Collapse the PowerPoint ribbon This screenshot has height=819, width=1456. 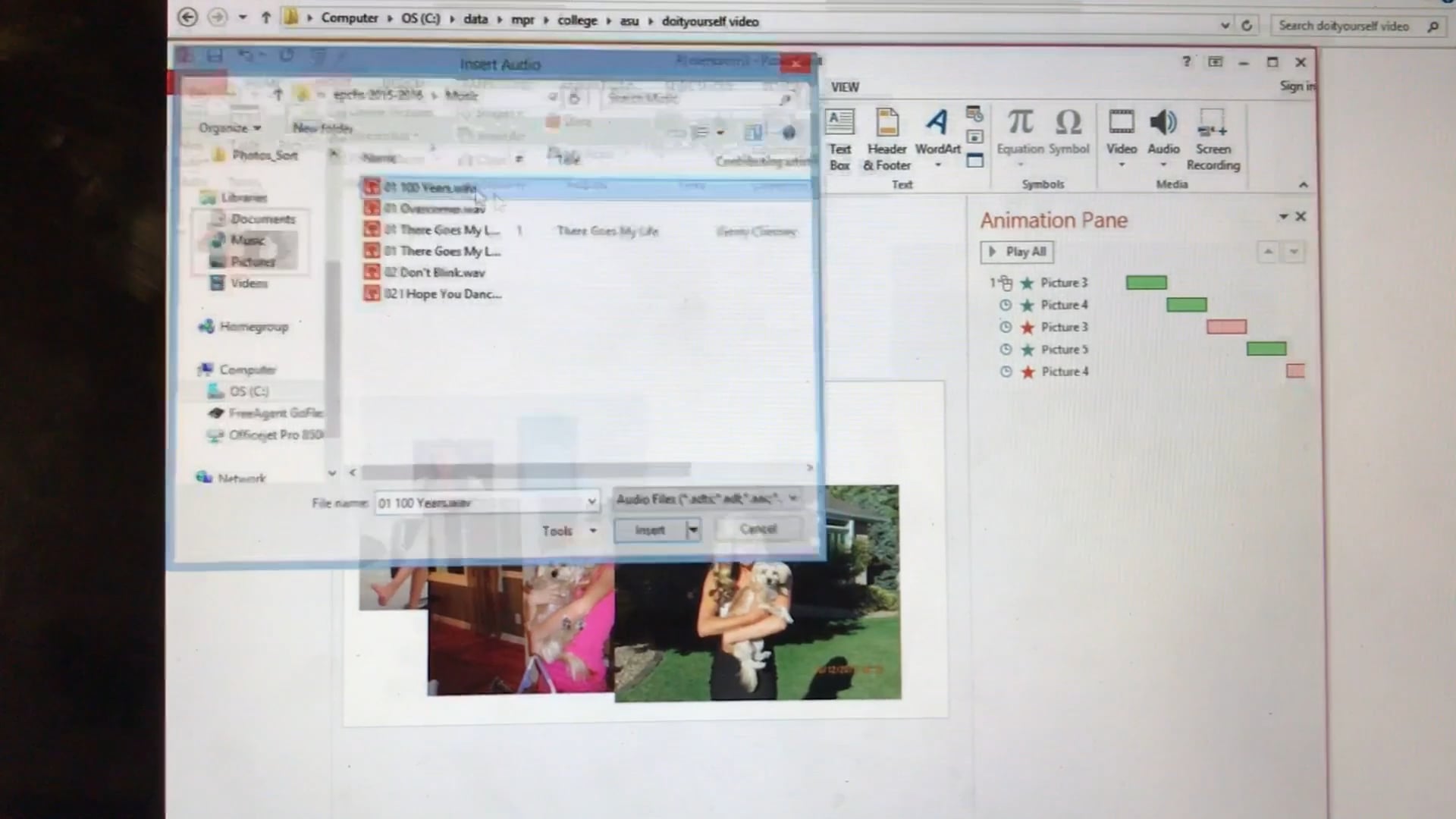(1303, 185)
